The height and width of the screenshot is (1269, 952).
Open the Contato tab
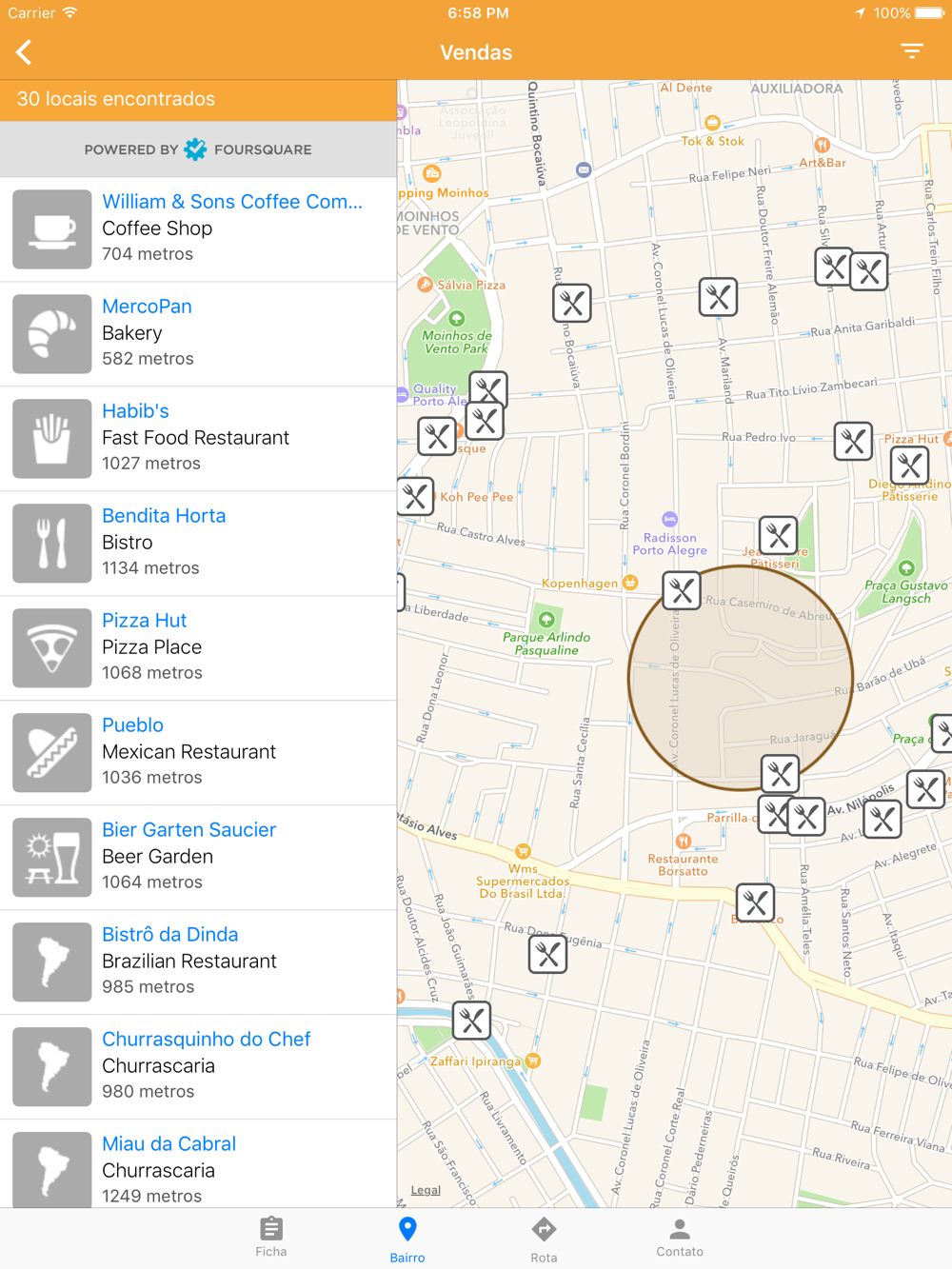680,1238
